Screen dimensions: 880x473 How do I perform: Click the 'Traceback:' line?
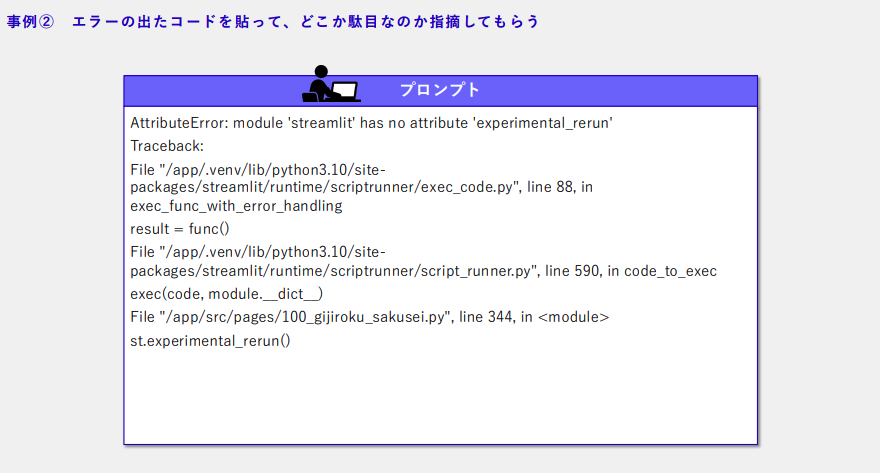click(x=167, y=146)
